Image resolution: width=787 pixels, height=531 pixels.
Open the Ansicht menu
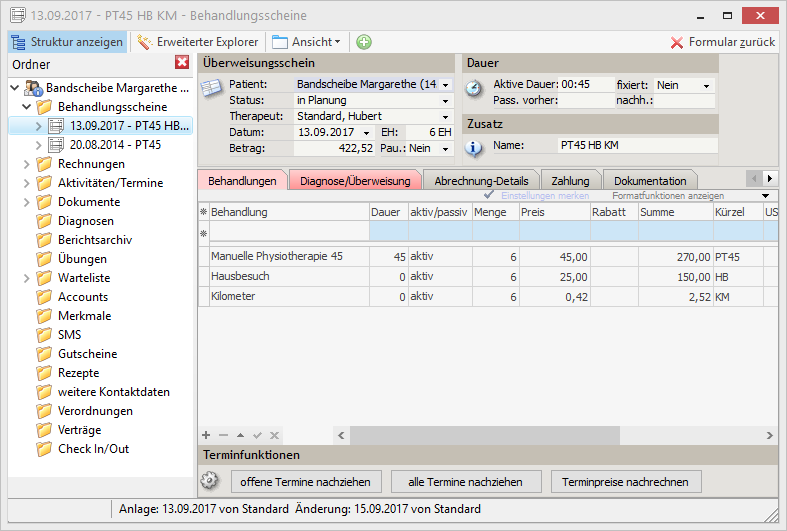tap(306, 42)
